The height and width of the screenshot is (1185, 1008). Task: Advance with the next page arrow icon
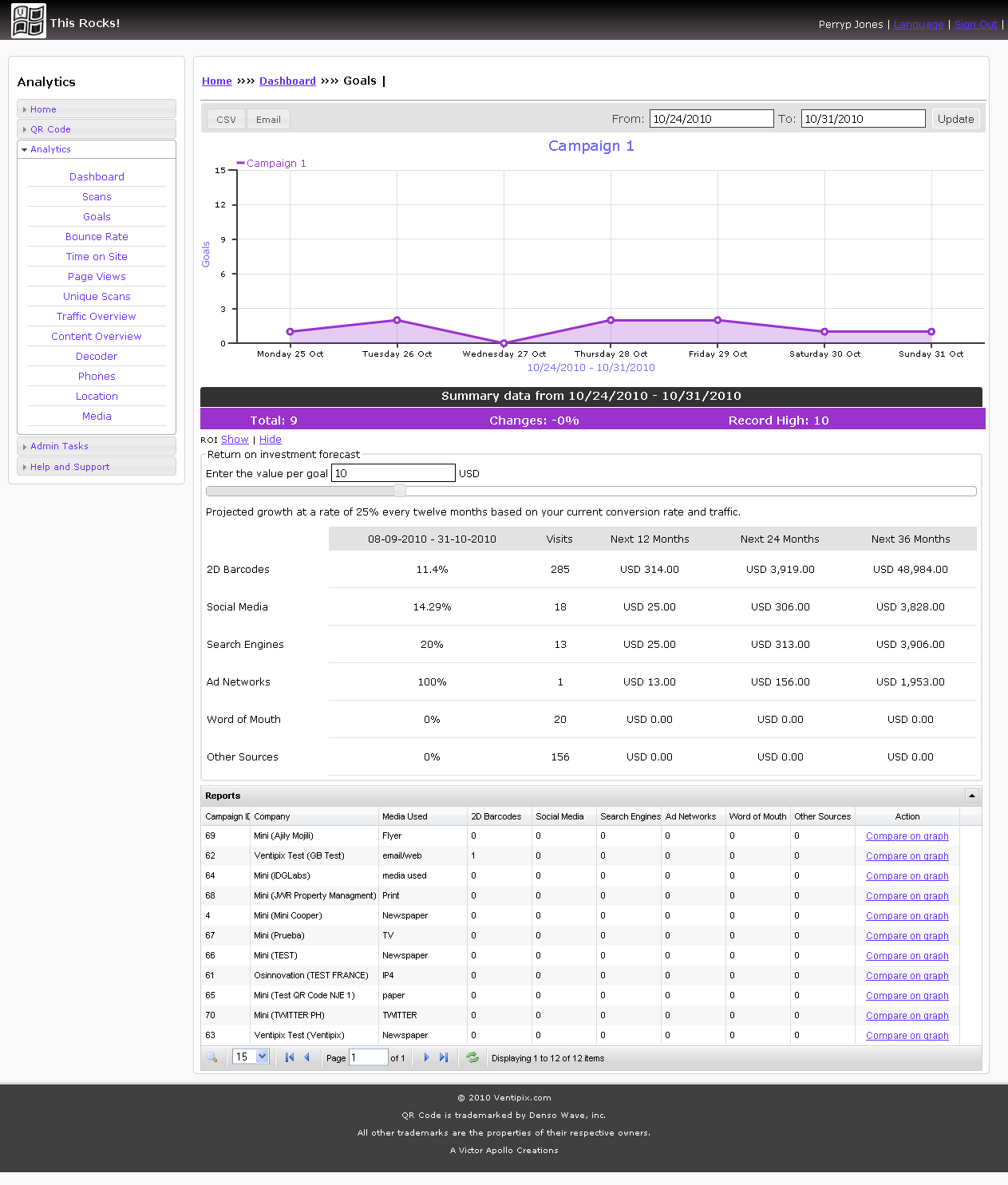[426, 1057]
